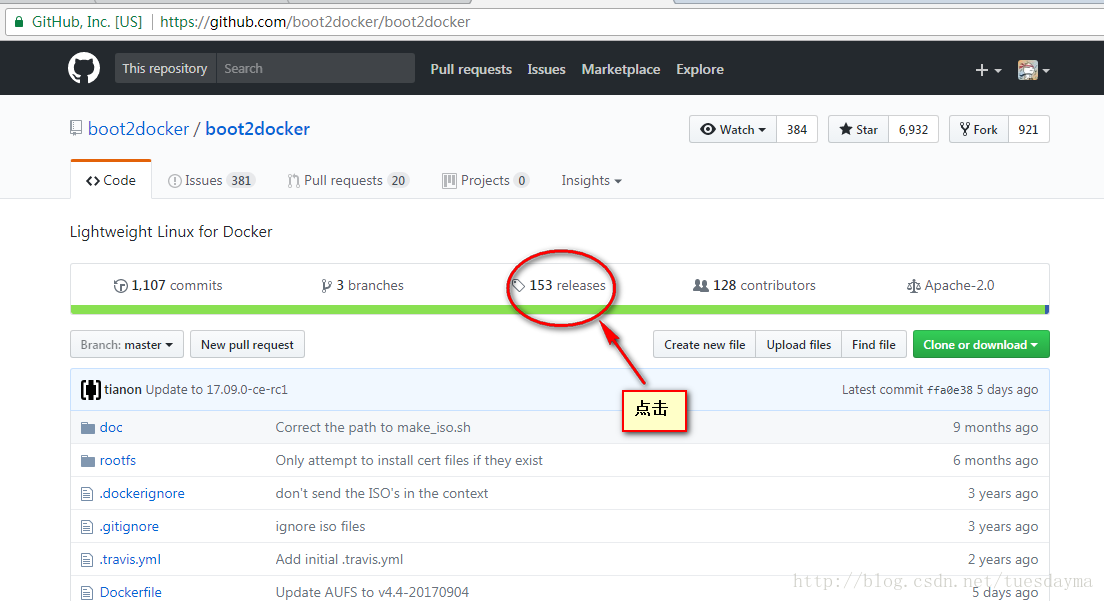Click the doc folder icon

[87, 427]
